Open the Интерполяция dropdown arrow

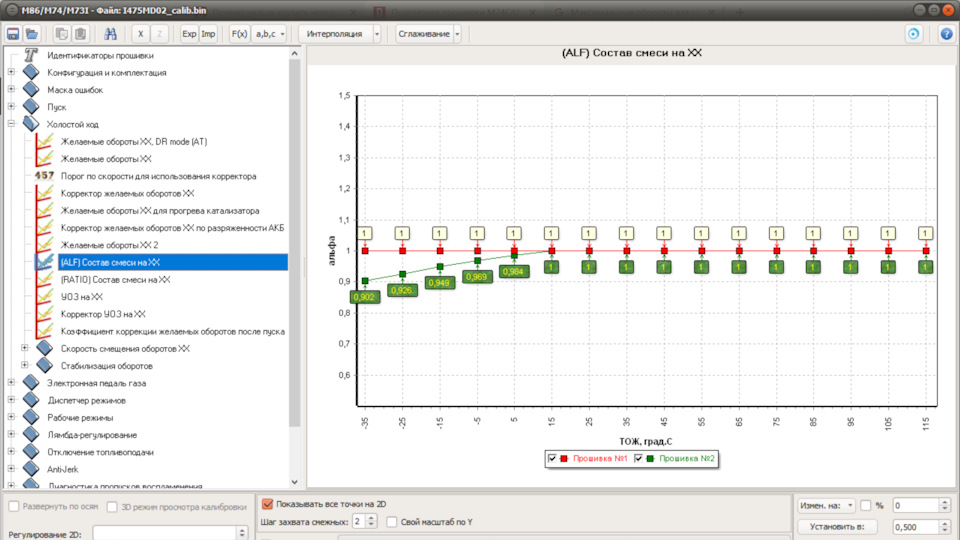pyautogui.click(x=377, y=34)
